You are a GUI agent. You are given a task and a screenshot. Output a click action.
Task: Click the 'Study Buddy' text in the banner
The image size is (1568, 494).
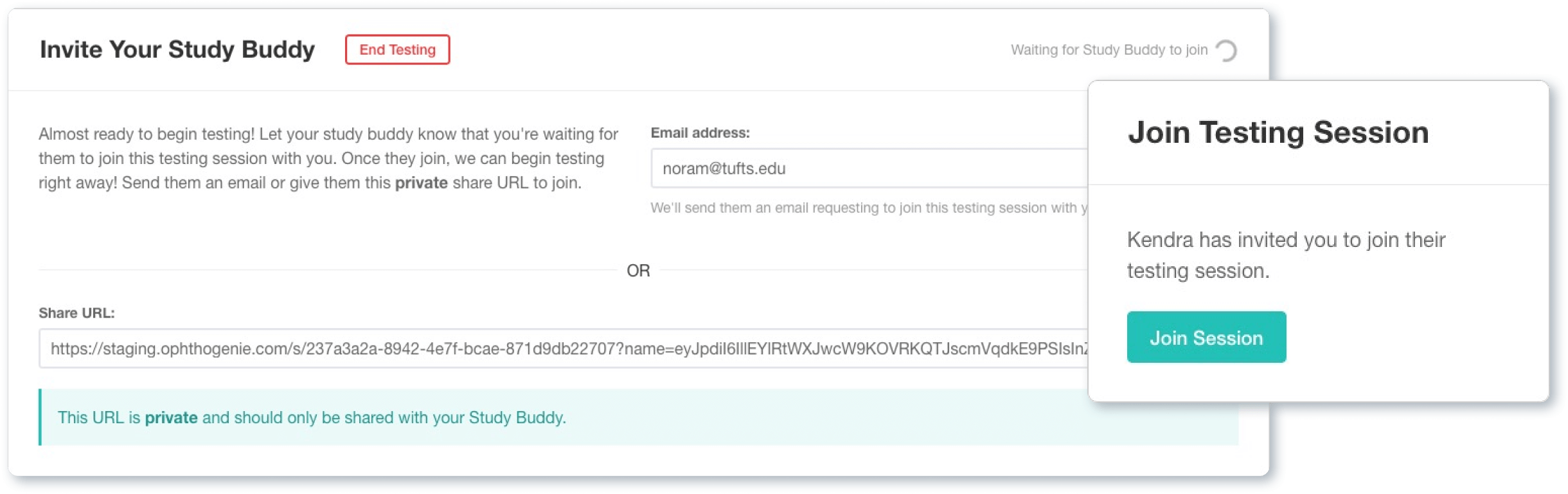[x=515, y=418]
